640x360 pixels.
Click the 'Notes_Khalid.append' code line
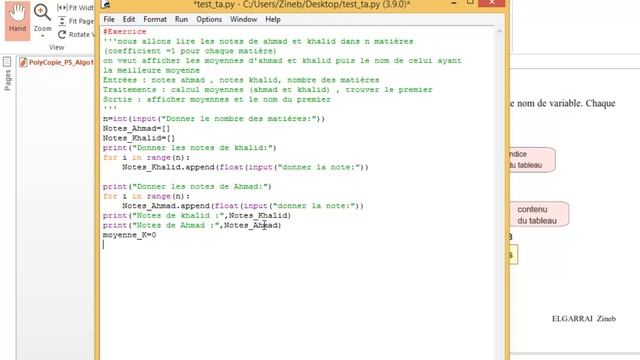pos(245,167)
